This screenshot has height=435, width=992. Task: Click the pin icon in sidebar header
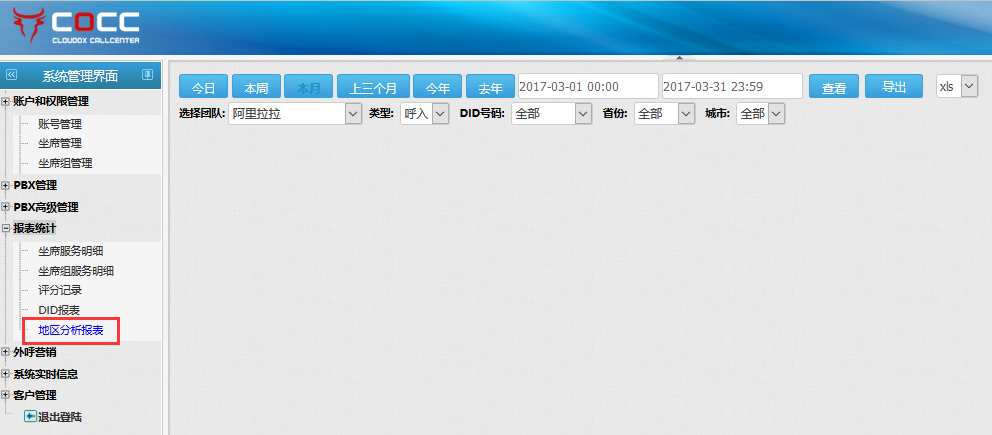(x=146, y=75)
